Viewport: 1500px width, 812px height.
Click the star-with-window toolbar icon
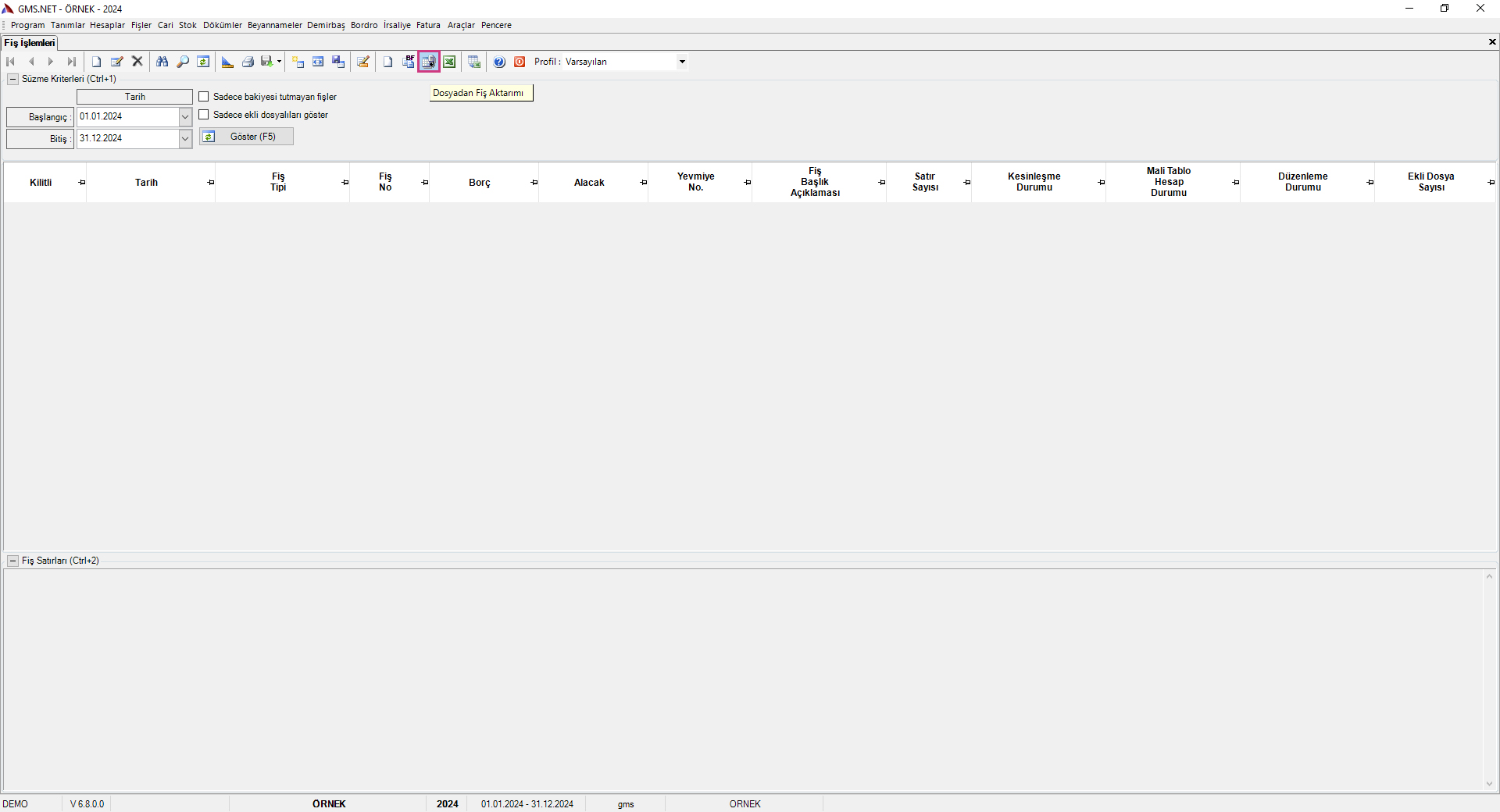(298, 62)
